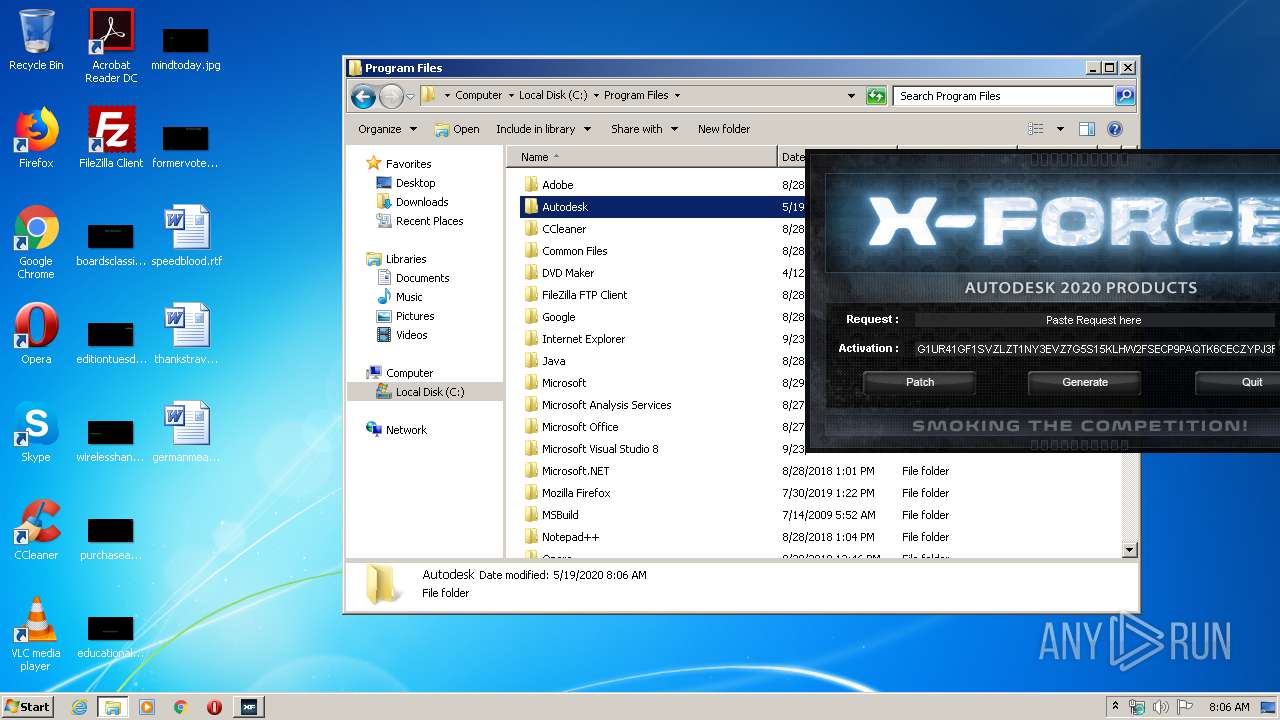Open Organize dropdown menu in Explorer
This screenshot has height=720, width=1280.
387,129
